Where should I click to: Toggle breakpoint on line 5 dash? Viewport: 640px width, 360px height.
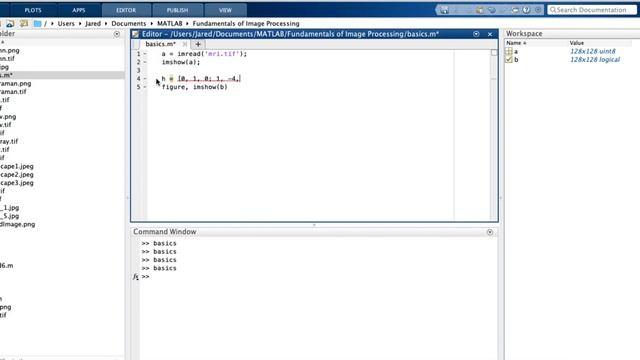[145, 87]
